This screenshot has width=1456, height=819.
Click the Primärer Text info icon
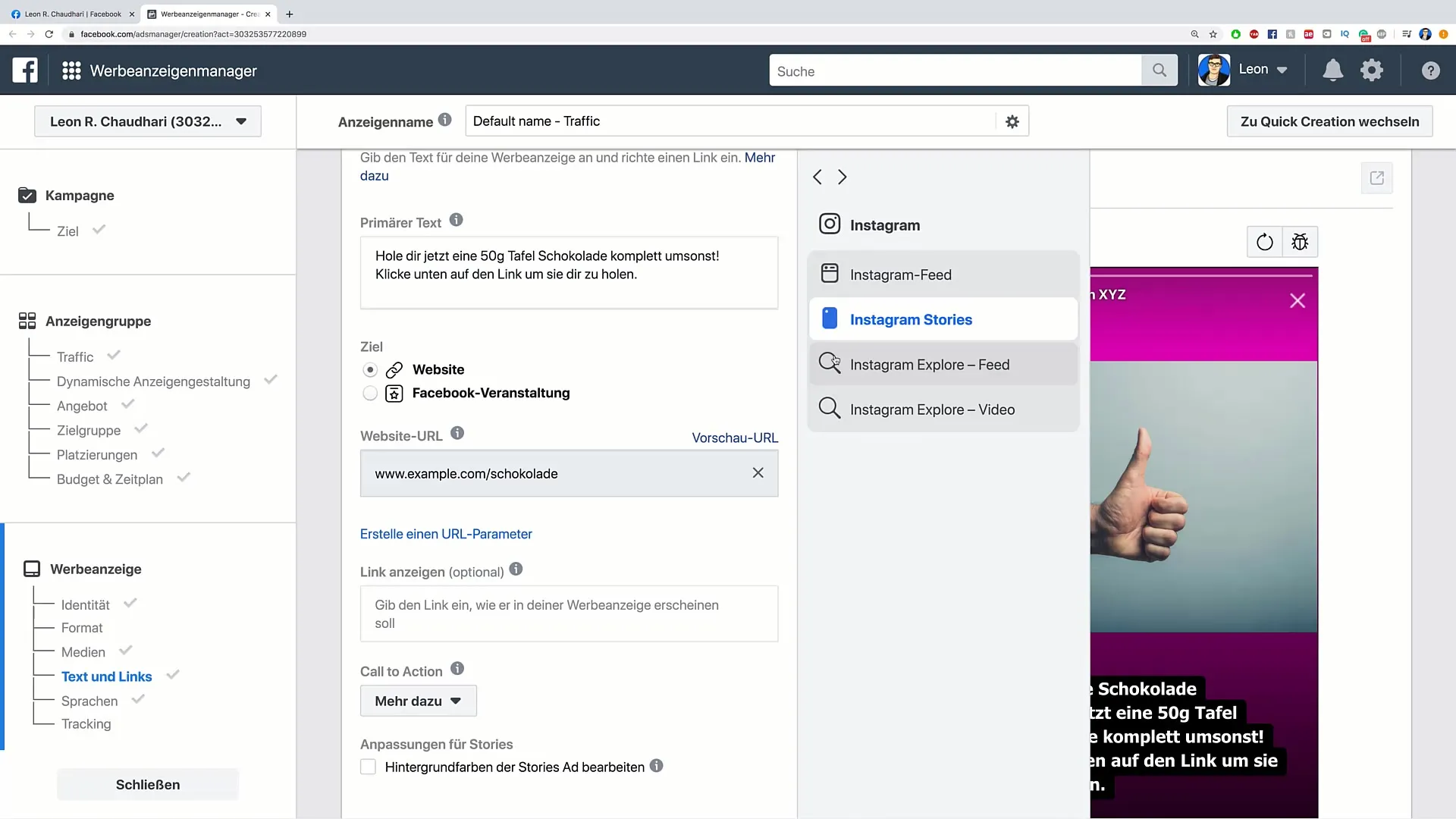(x=456, y=220)
